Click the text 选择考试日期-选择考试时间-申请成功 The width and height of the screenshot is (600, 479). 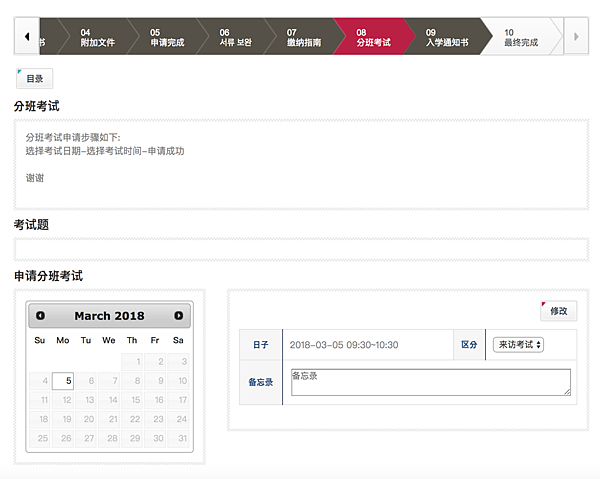(x=105, y=151)
